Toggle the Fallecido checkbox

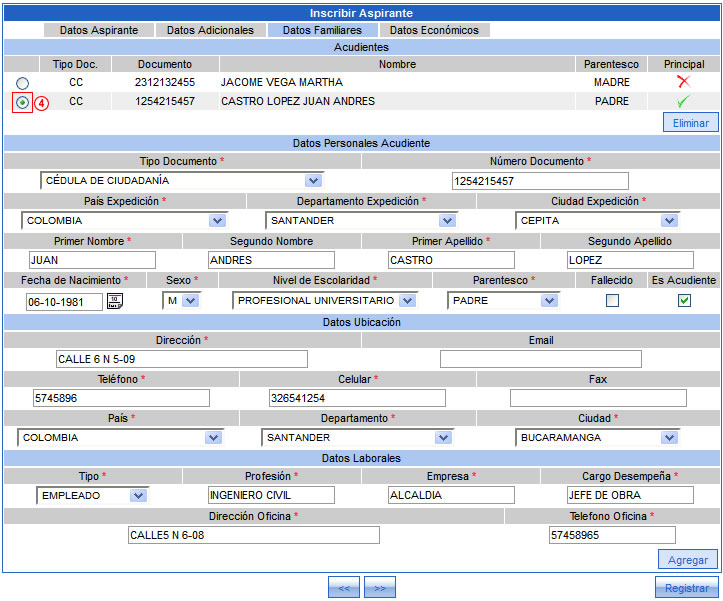coord(612,301)
